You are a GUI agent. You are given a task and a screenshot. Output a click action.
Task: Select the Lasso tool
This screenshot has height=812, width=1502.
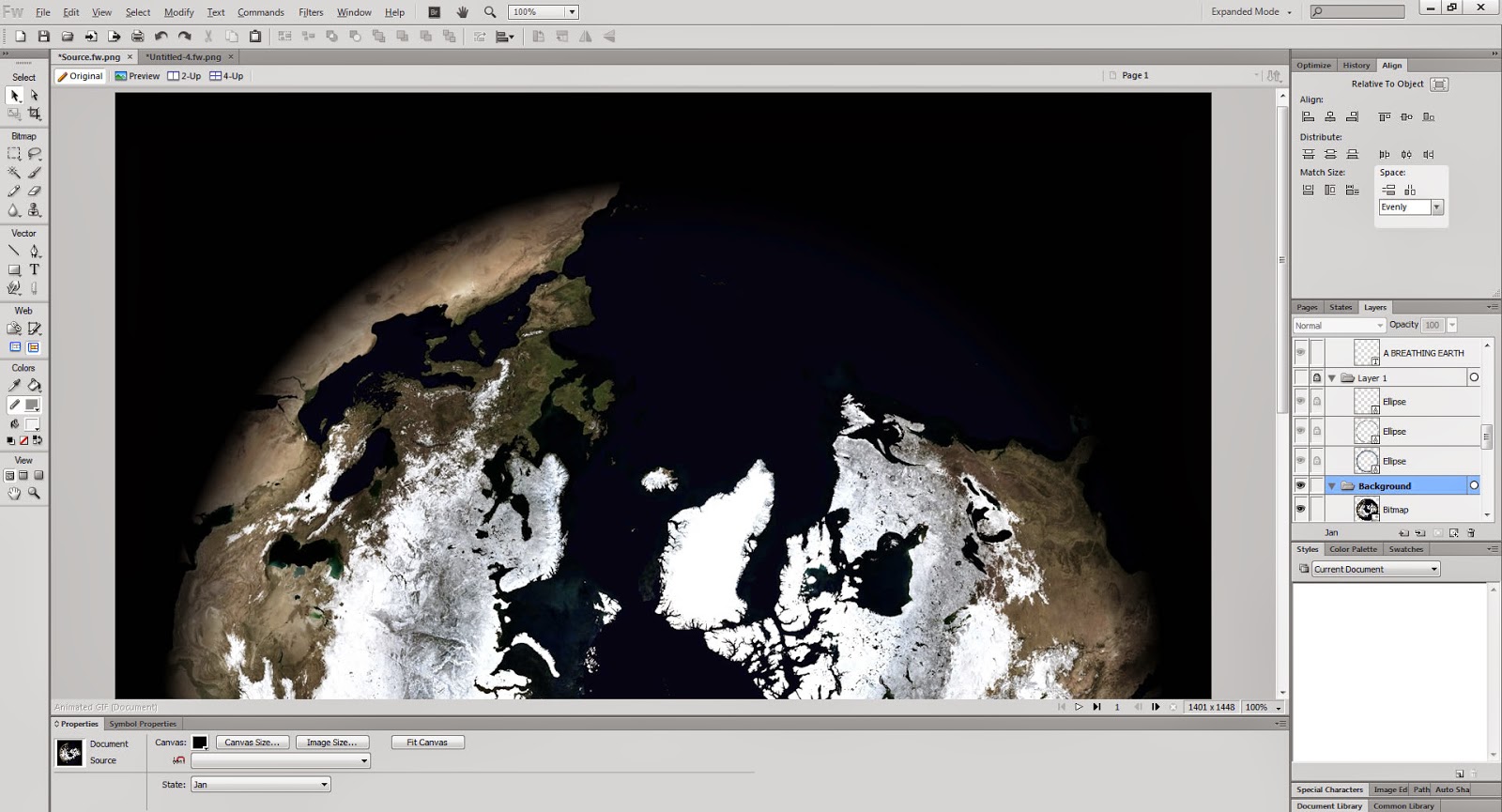click(34, 153)
